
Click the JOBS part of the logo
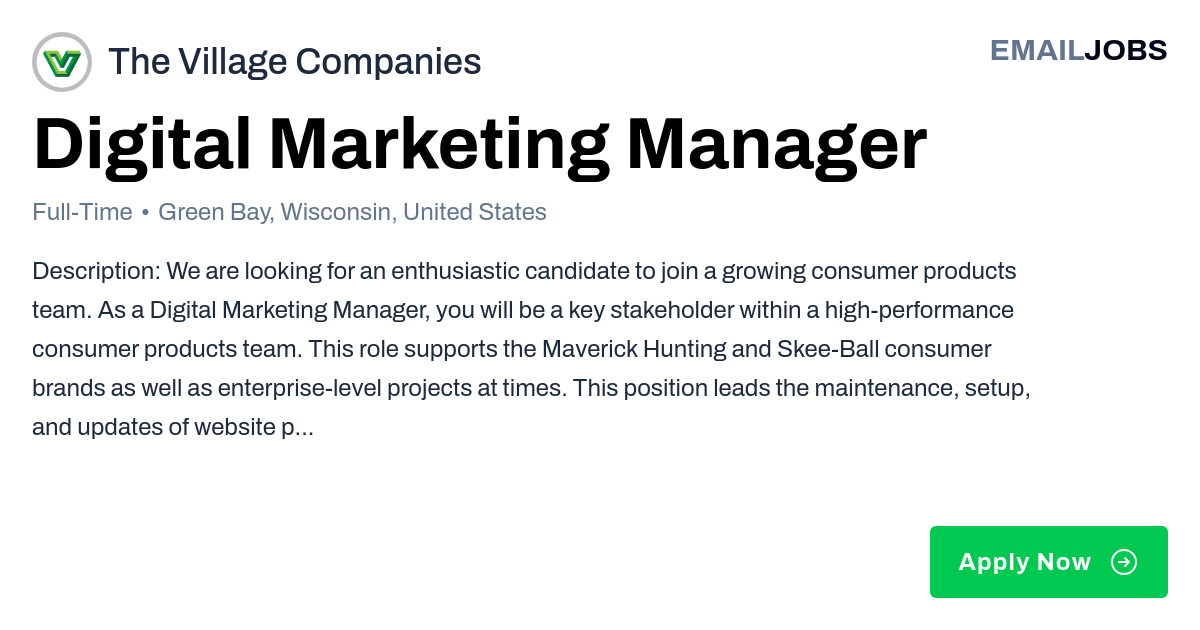click(1126, 50)
